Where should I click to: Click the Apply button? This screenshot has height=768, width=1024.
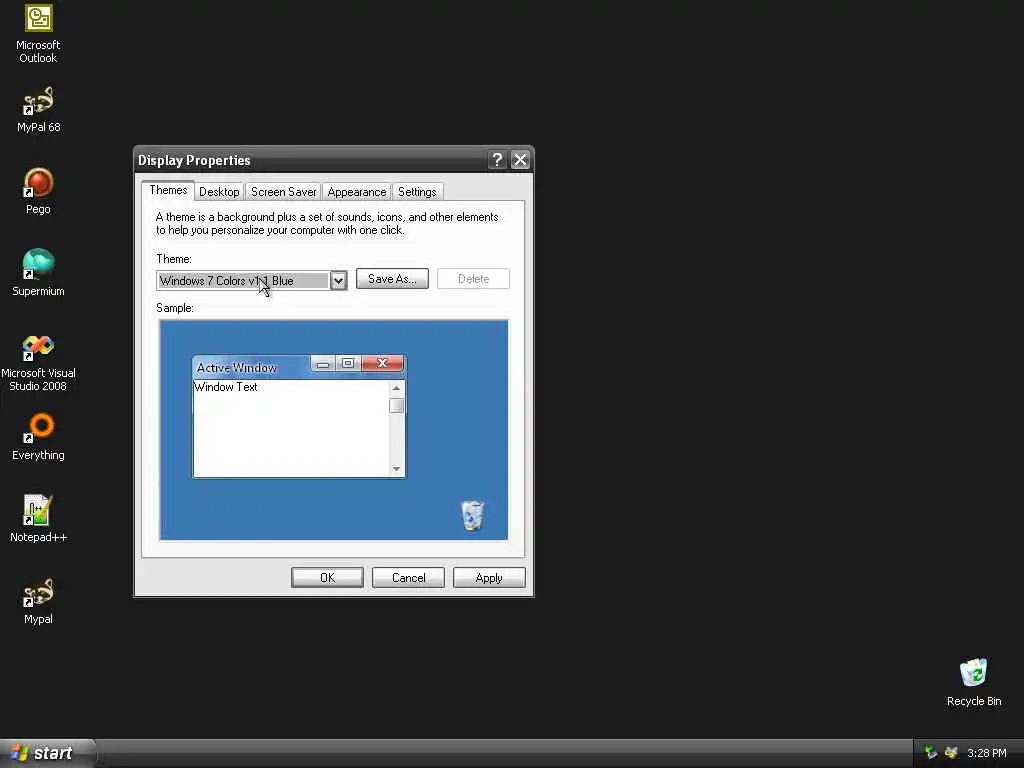coord(489,578)
